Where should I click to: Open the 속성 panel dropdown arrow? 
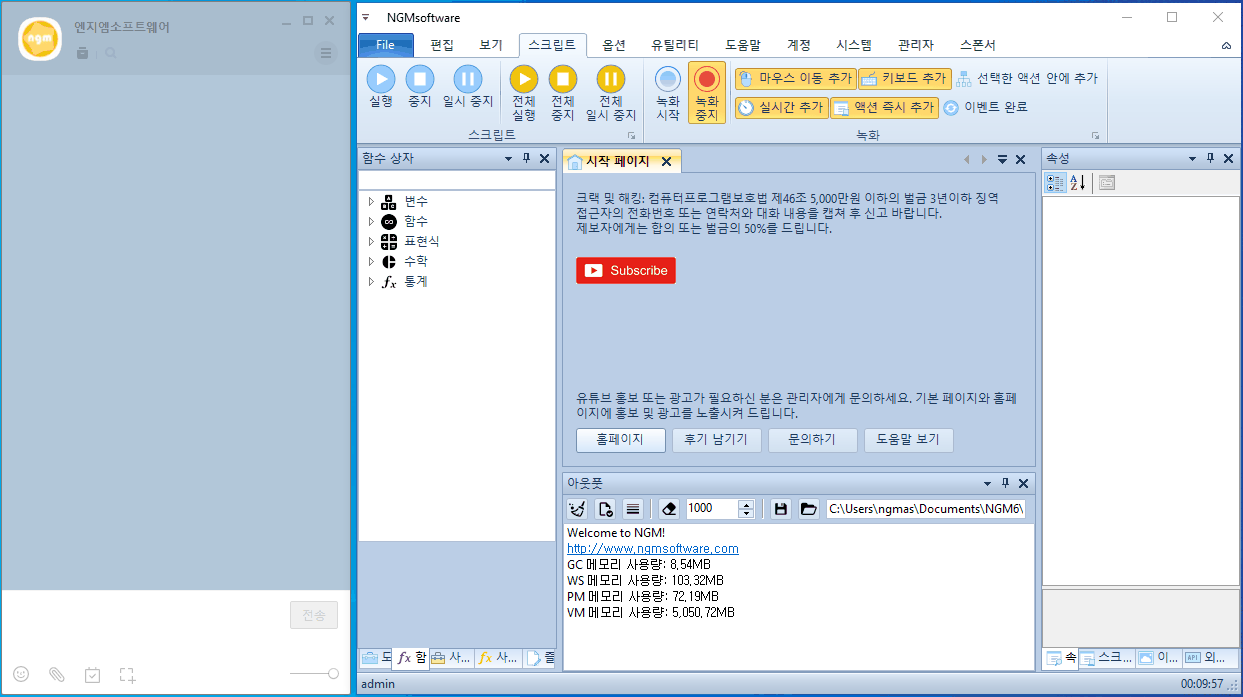click(1192, 158)
